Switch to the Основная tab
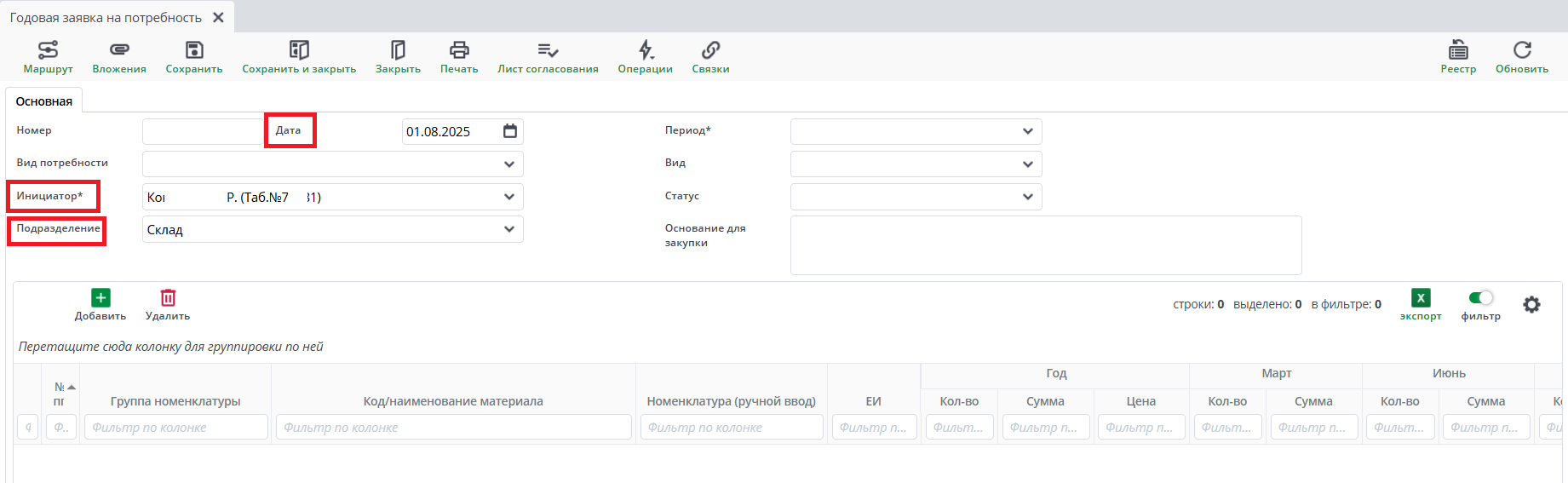 click(44, 101)
